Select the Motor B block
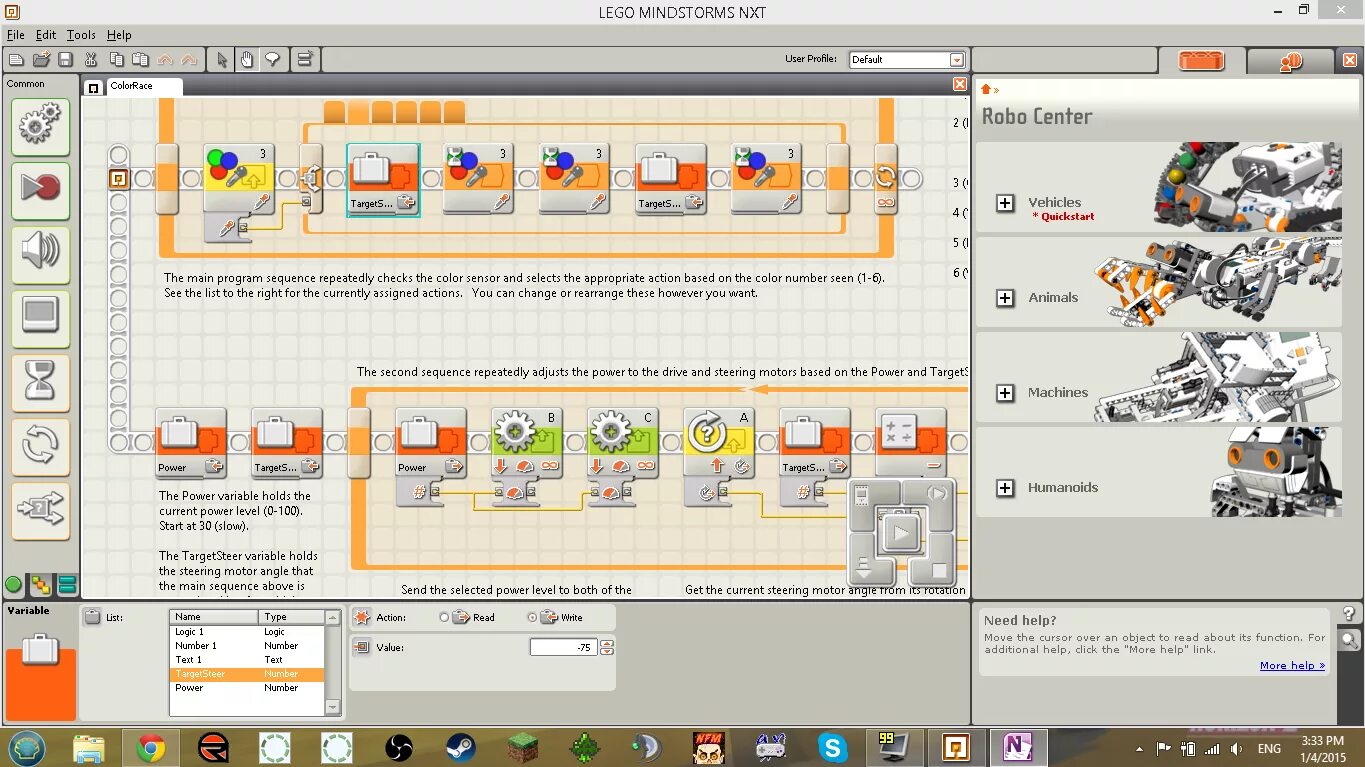Image resolution: width=1365 pixels, height=767 pixels. pos(527,445)
